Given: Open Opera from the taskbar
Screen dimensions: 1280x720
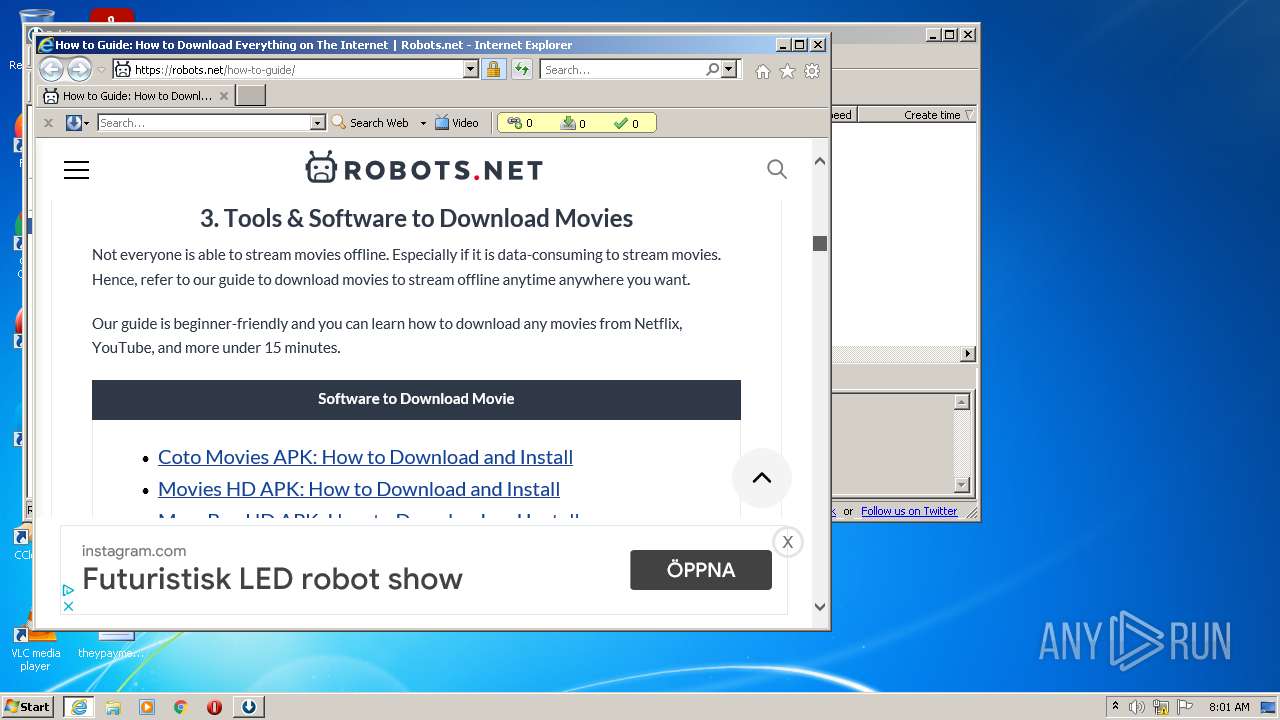Looking at the screenshot, I should pyautogui.click(x=214, y=707).
